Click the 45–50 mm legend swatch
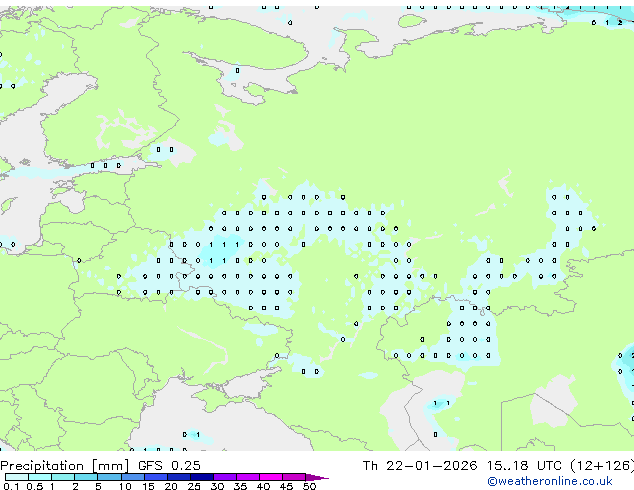Screen dimensions: 634x490 point(294,477)
